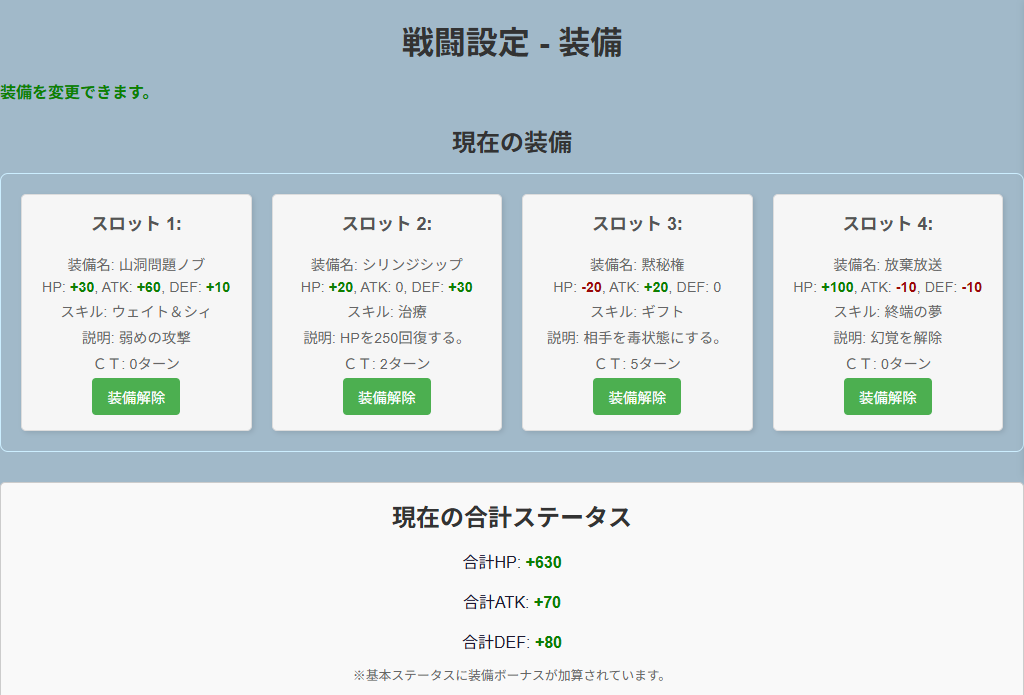
Task: Click the 戦闘設定 - 装備 page title
Action: click(512, 44)
